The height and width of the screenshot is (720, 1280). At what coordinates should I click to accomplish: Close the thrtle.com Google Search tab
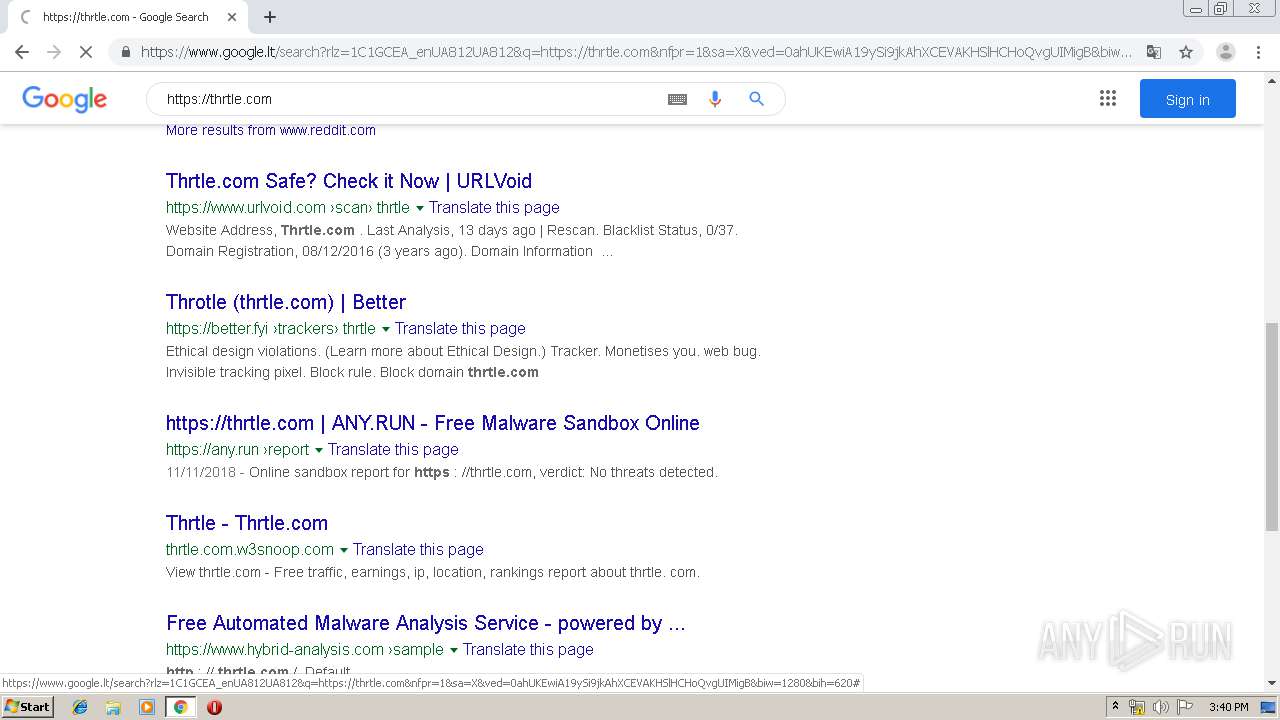click(232, 17)
